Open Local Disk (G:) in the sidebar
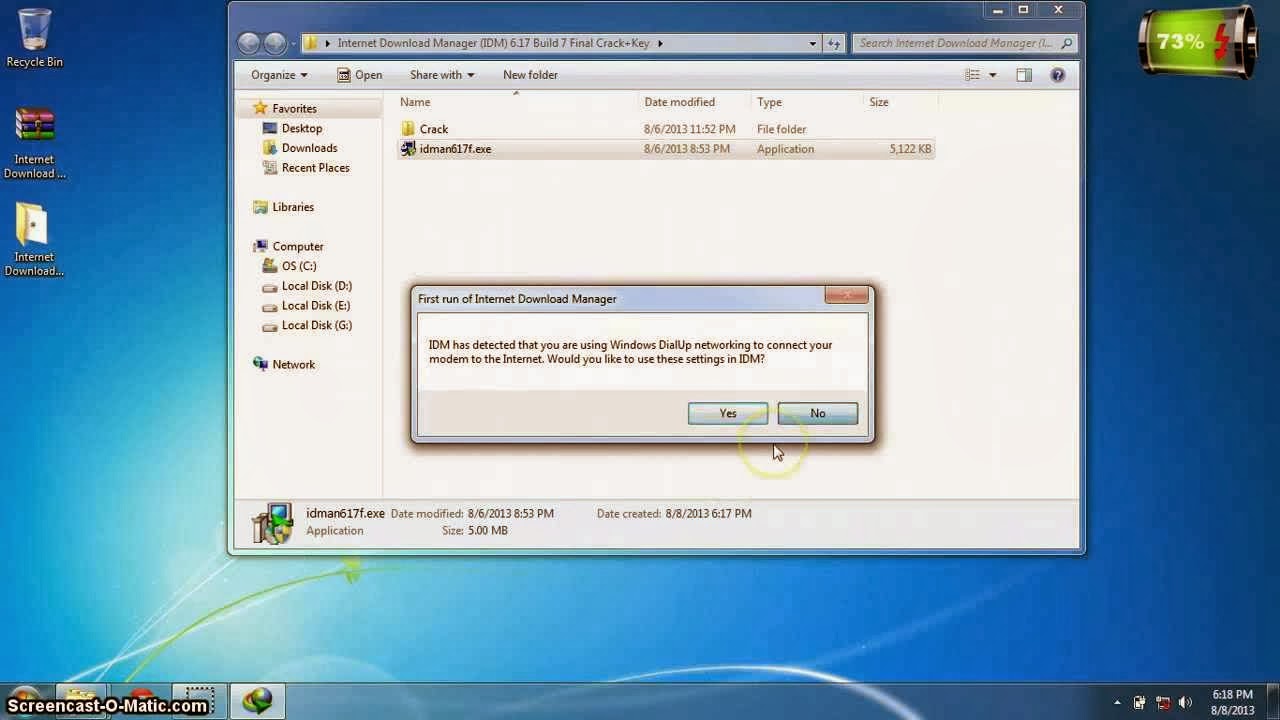Viewport: 1280px width, 720px height. pos(317,325)
